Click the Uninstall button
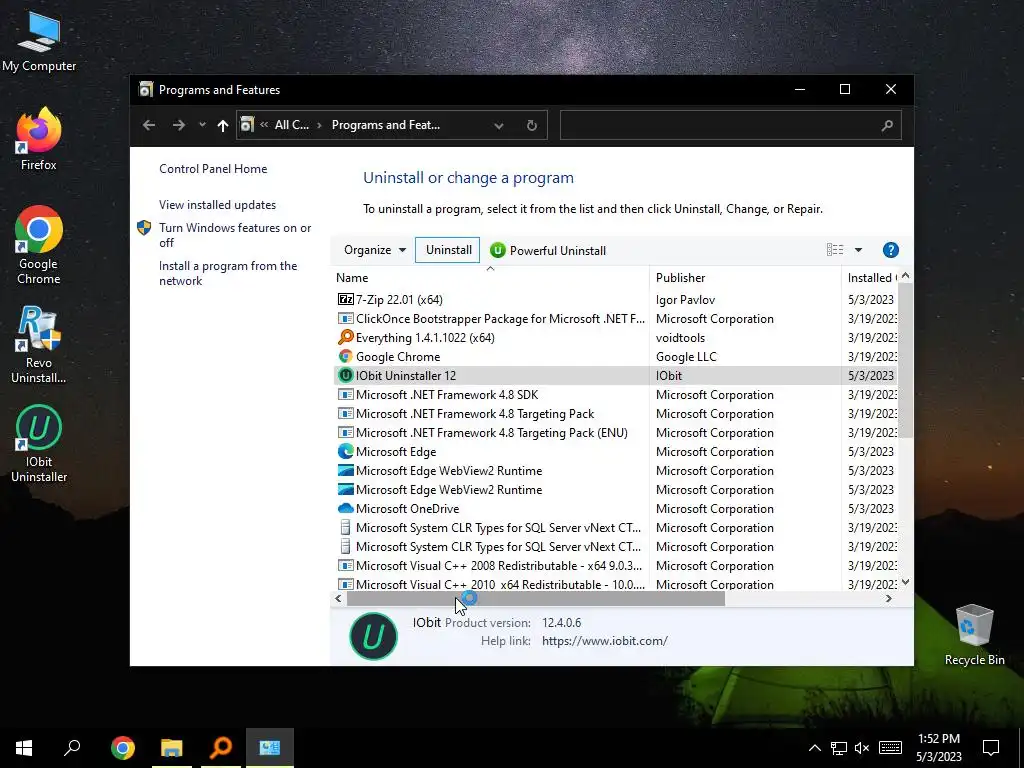This screenshot has height=768, width=1024. 448,250
